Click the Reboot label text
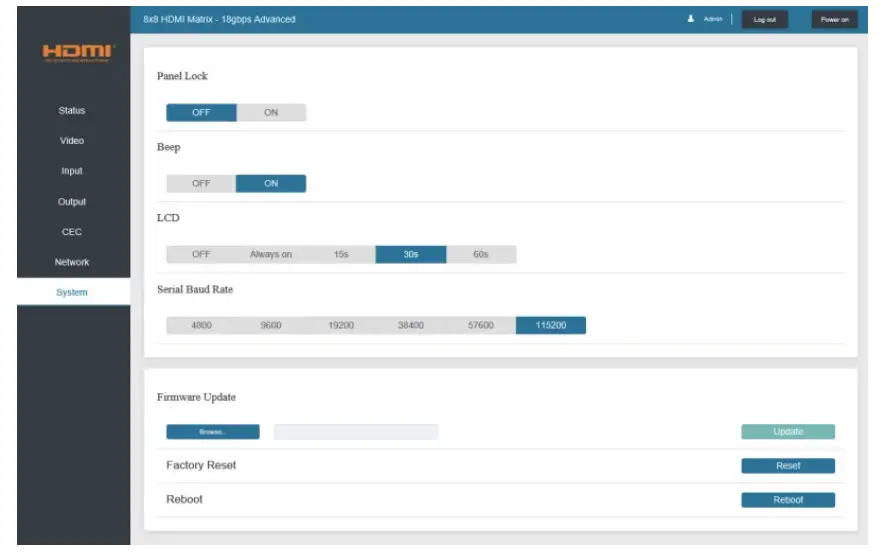This screenshot has width=885, height=554. click(184, 500)
